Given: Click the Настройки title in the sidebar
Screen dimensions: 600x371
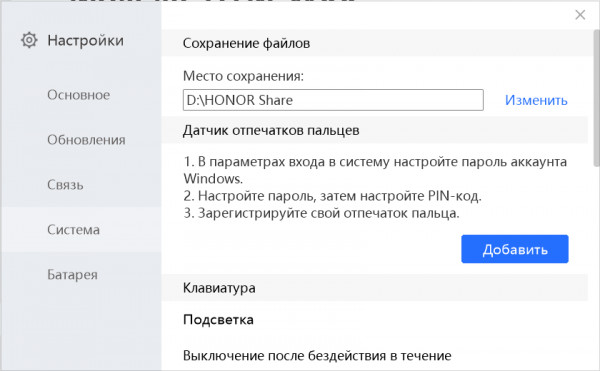Looking at the screenshot, I should coord(86,41).
